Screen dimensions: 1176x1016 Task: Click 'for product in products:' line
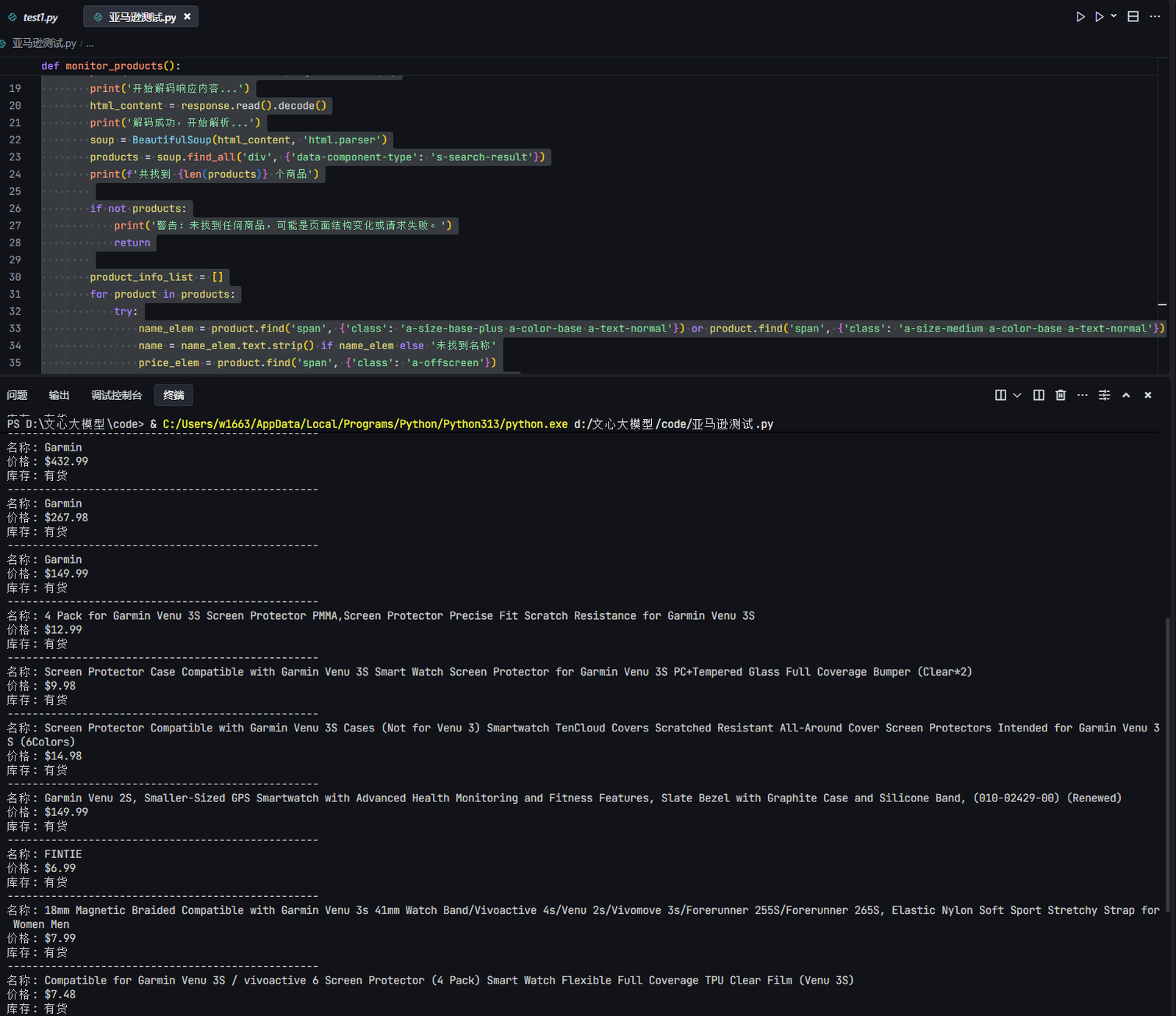coord(162,294)
